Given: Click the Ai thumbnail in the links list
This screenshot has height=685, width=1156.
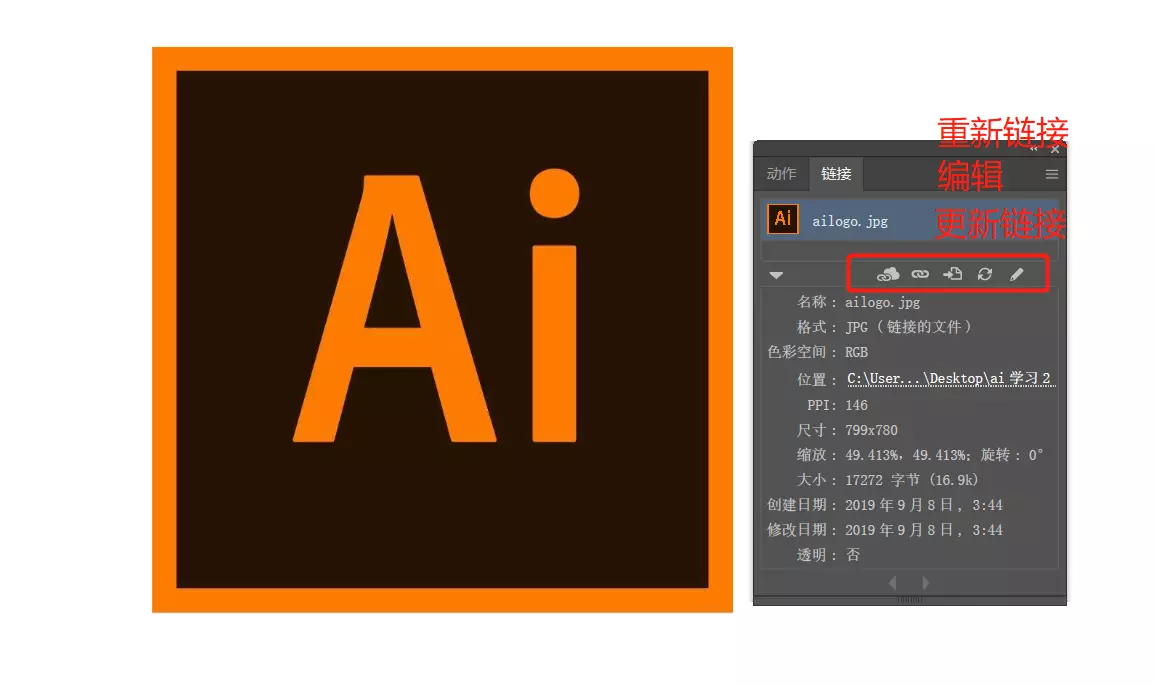Looking at the screenshot, I should click(783, 219).
